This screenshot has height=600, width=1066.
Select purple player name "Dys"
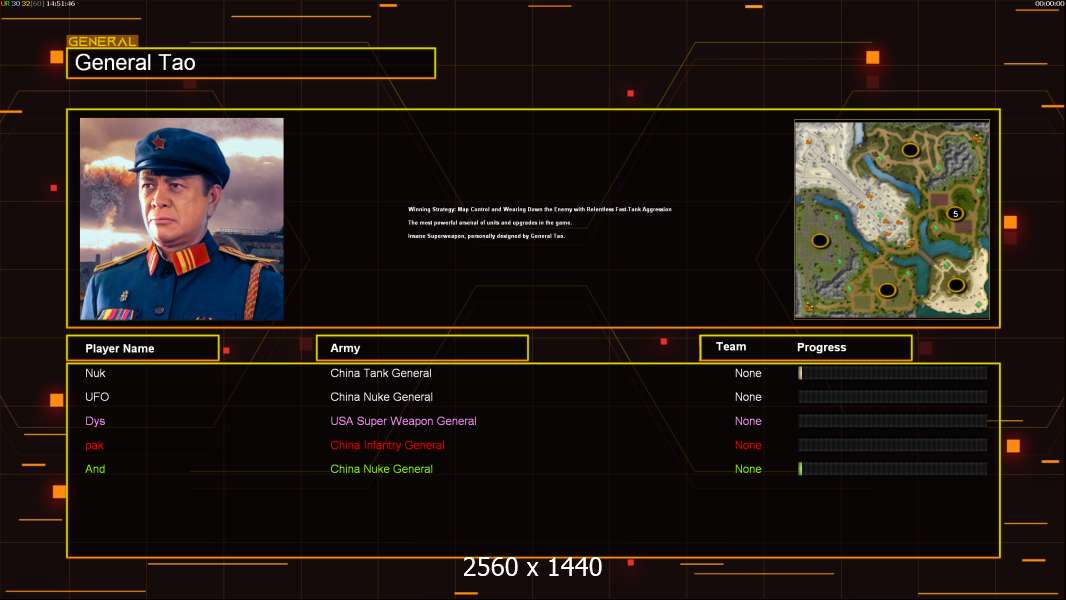click(x=95, y=421)
